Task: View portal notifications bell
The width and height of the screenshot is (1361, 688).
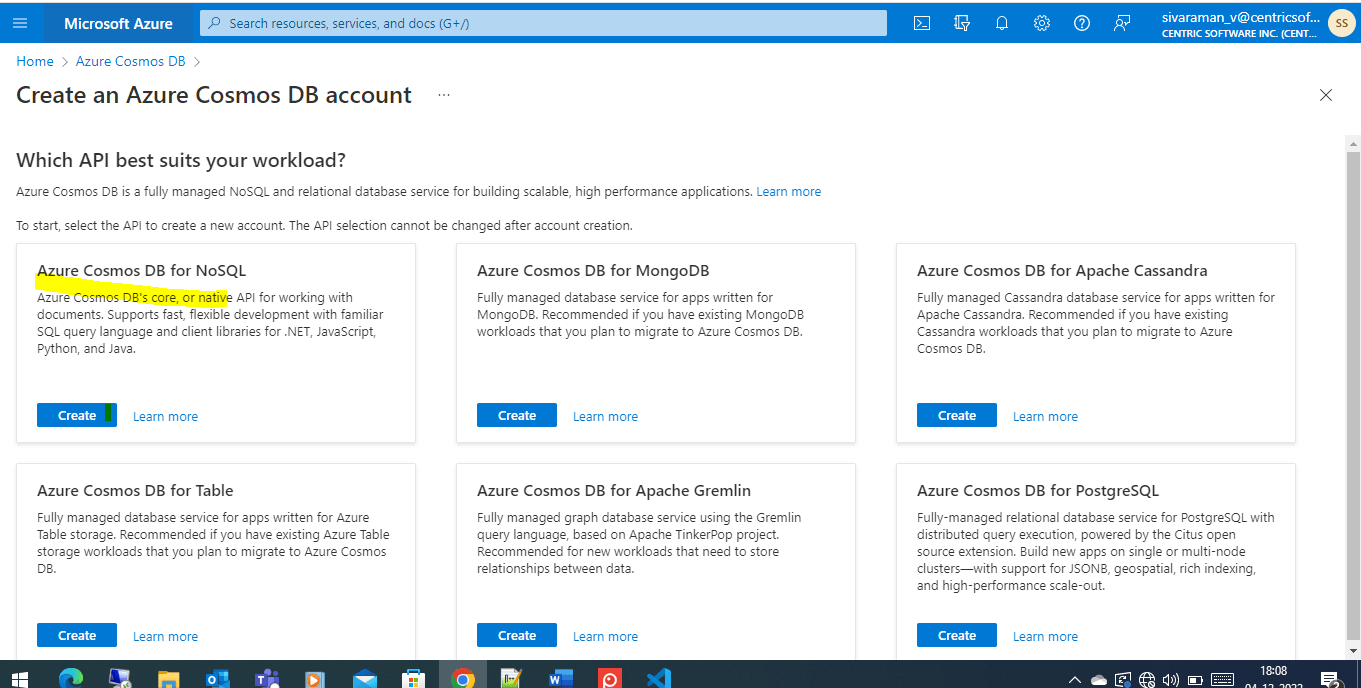Action: pyautogui.click(x=1001, y=22)
